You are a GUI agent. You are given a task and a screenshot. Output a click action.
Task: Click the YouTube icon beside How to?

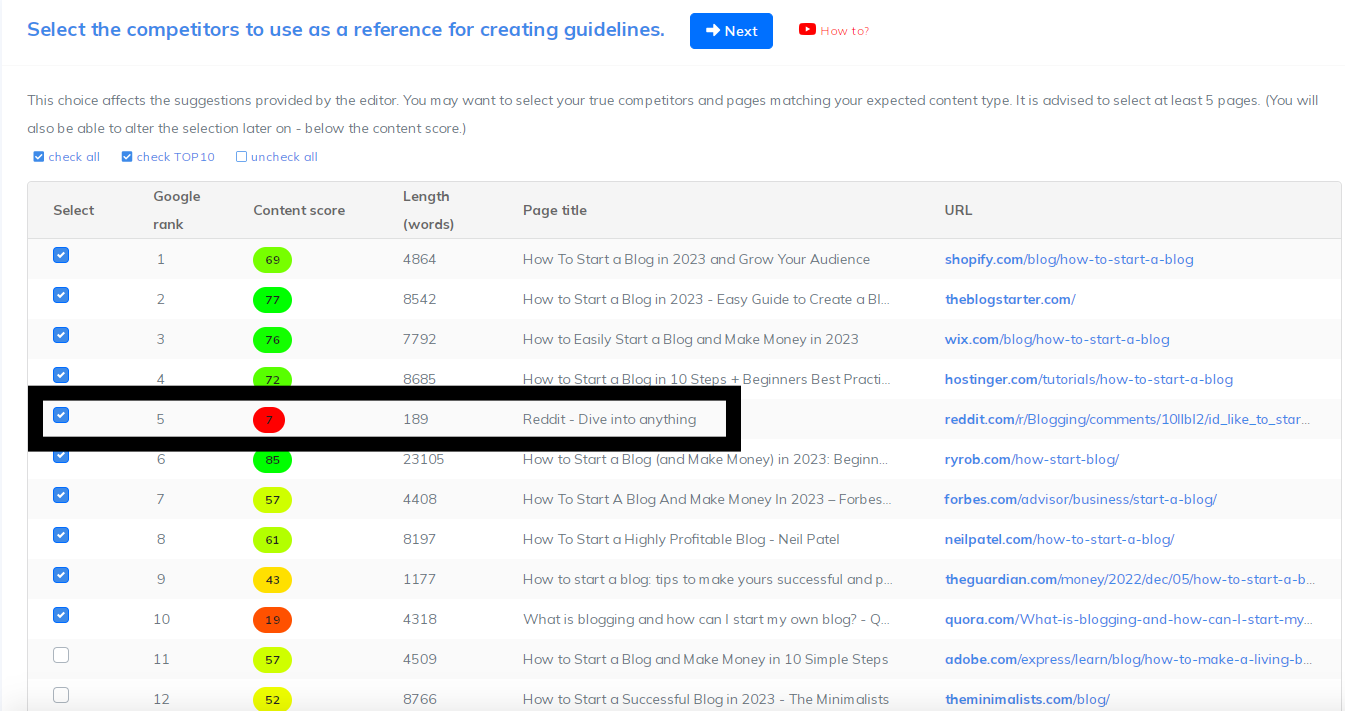[807, 30]
